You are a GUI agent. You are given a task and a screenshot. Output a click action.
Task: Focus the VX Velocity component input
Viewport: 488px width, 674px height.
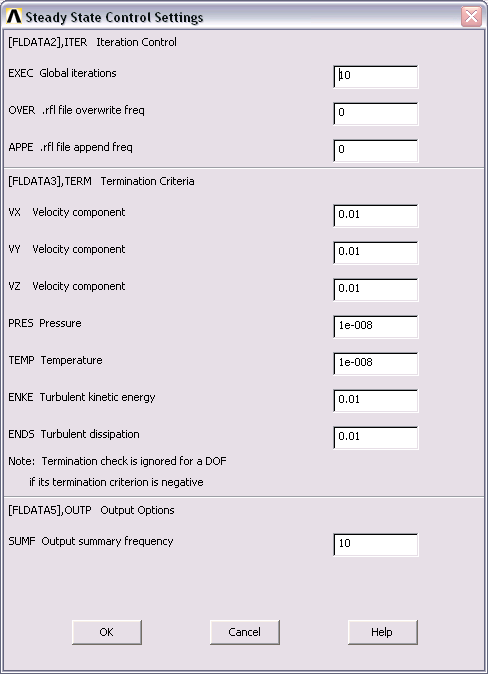375,216
